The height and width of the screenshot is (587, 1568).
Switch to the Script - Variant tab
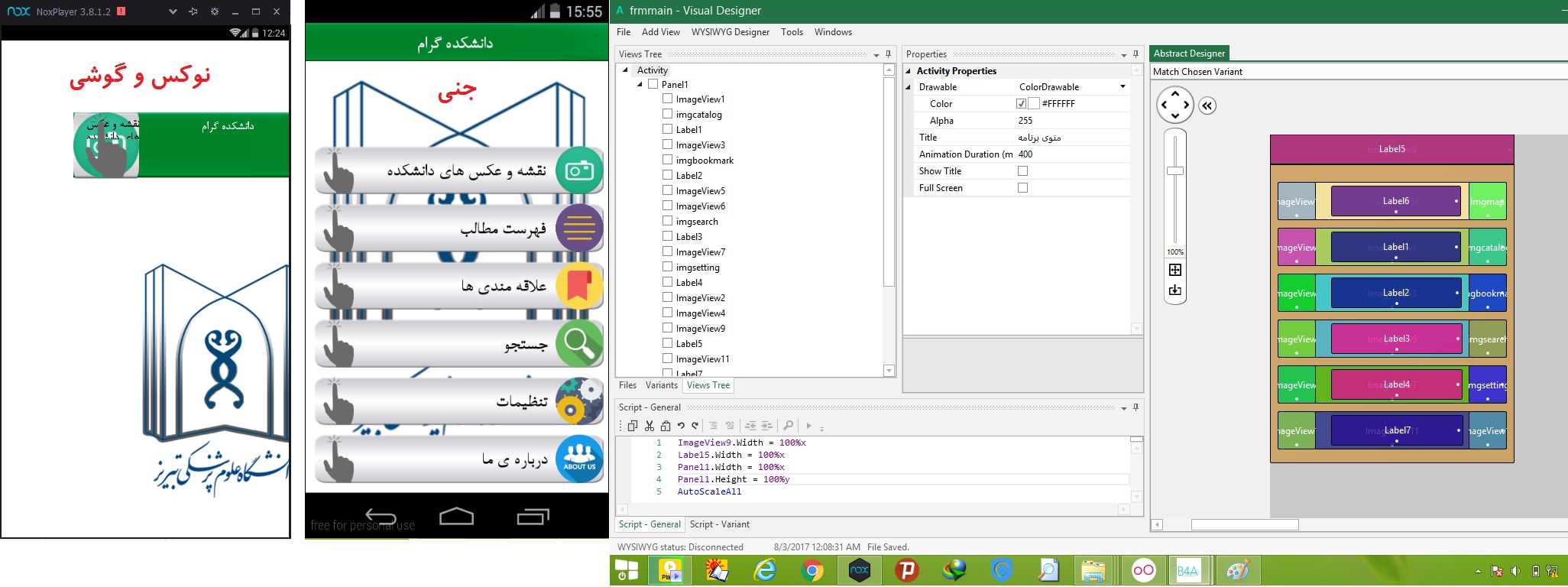(x=719, y=524)
